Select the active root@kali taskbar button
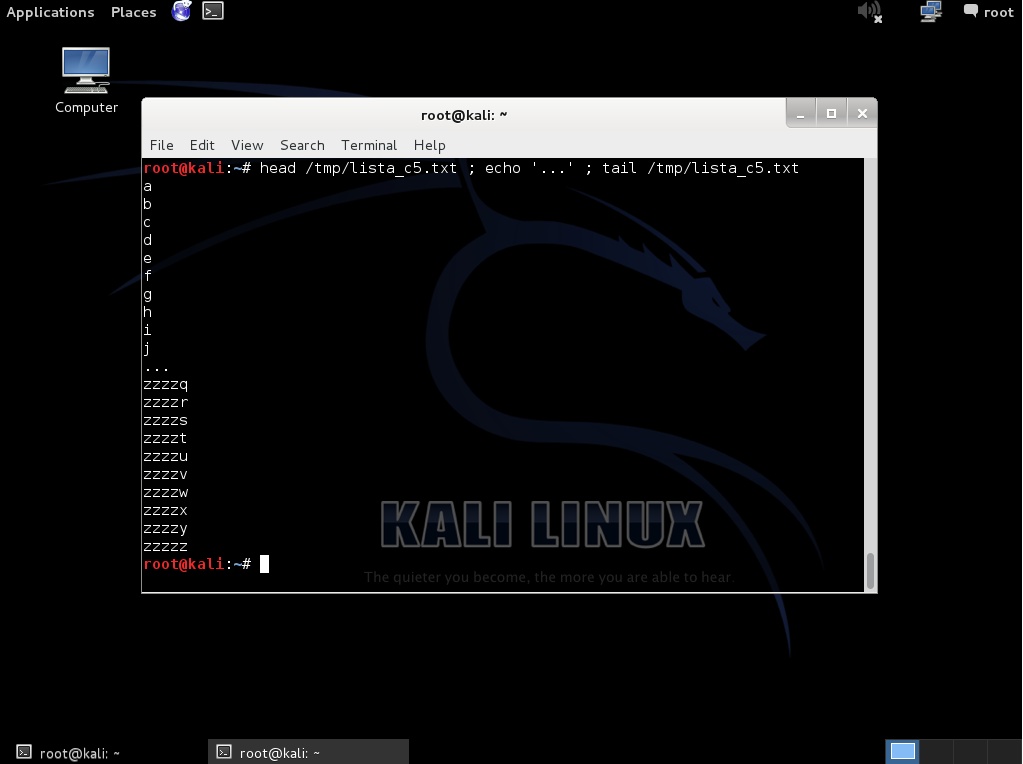 (308, 752)
